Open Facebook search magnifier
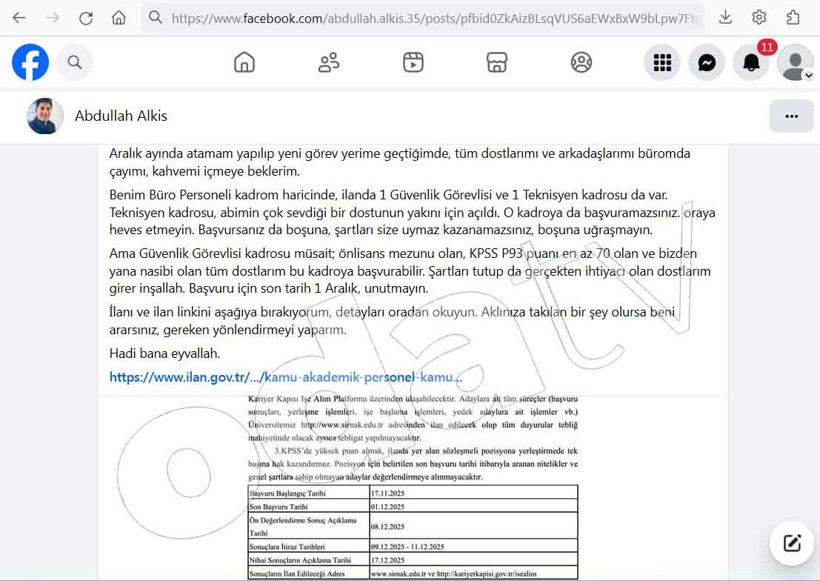 pos(74,63)
